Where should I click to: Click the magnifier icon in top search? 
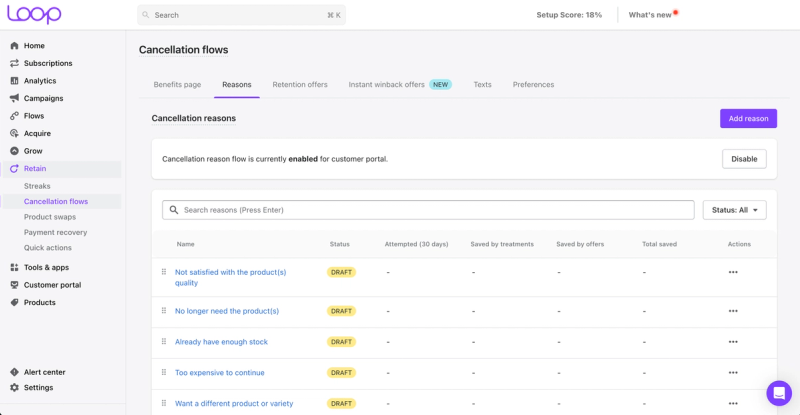(x=146, y=15)
